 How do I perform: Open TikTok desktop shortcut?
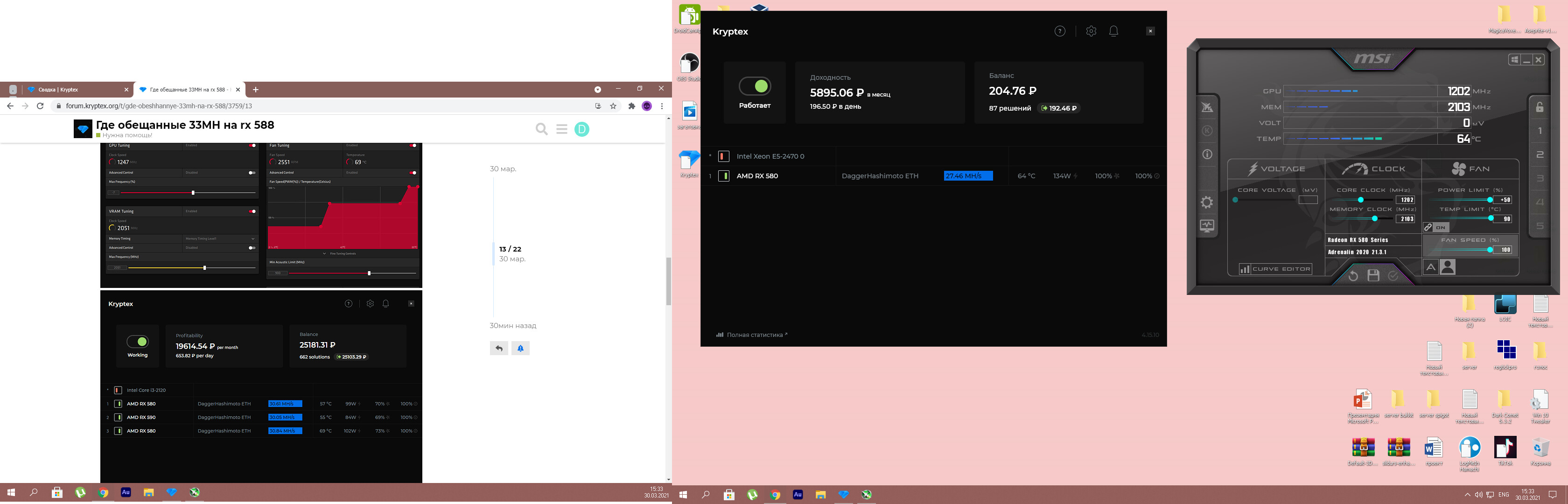(1505, 451)
